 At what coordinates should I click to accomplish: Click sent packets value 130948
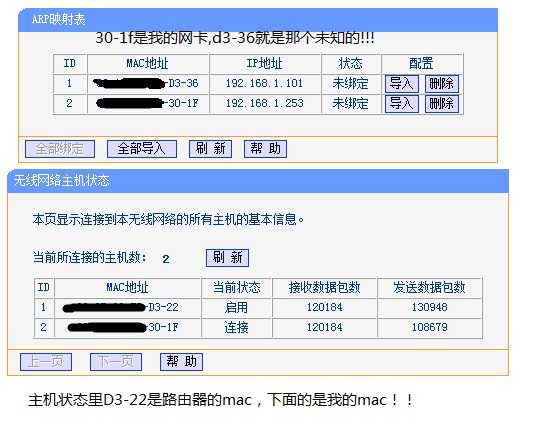429,307
